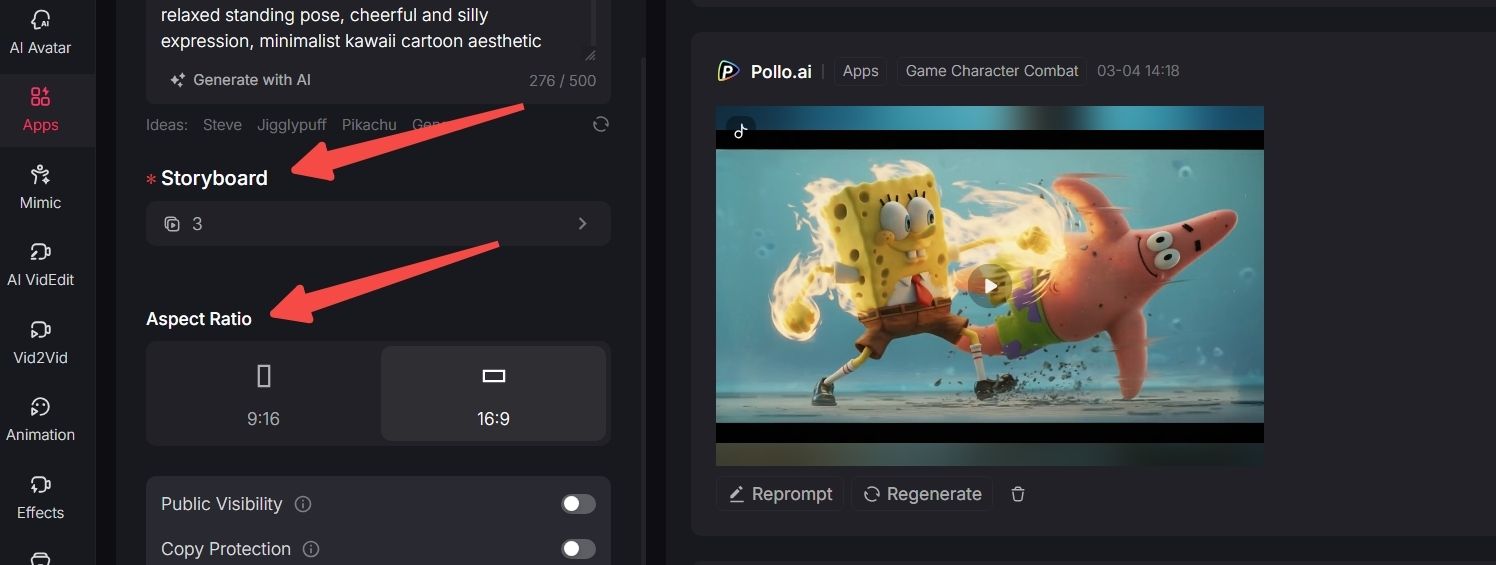Open the Animation tool
This screenshot has width=1496, height=565.
coord(40,420)
